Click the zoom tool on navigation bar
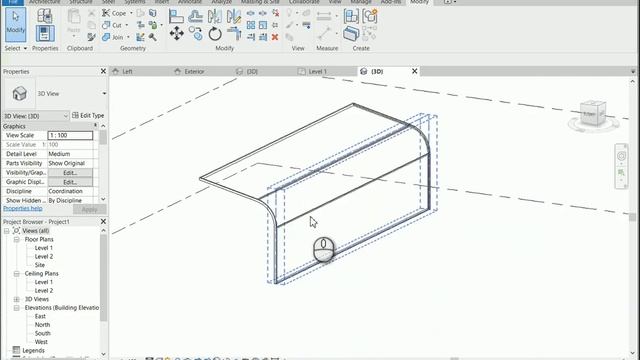This screenshot has height=360, width=640. [621, 173]
